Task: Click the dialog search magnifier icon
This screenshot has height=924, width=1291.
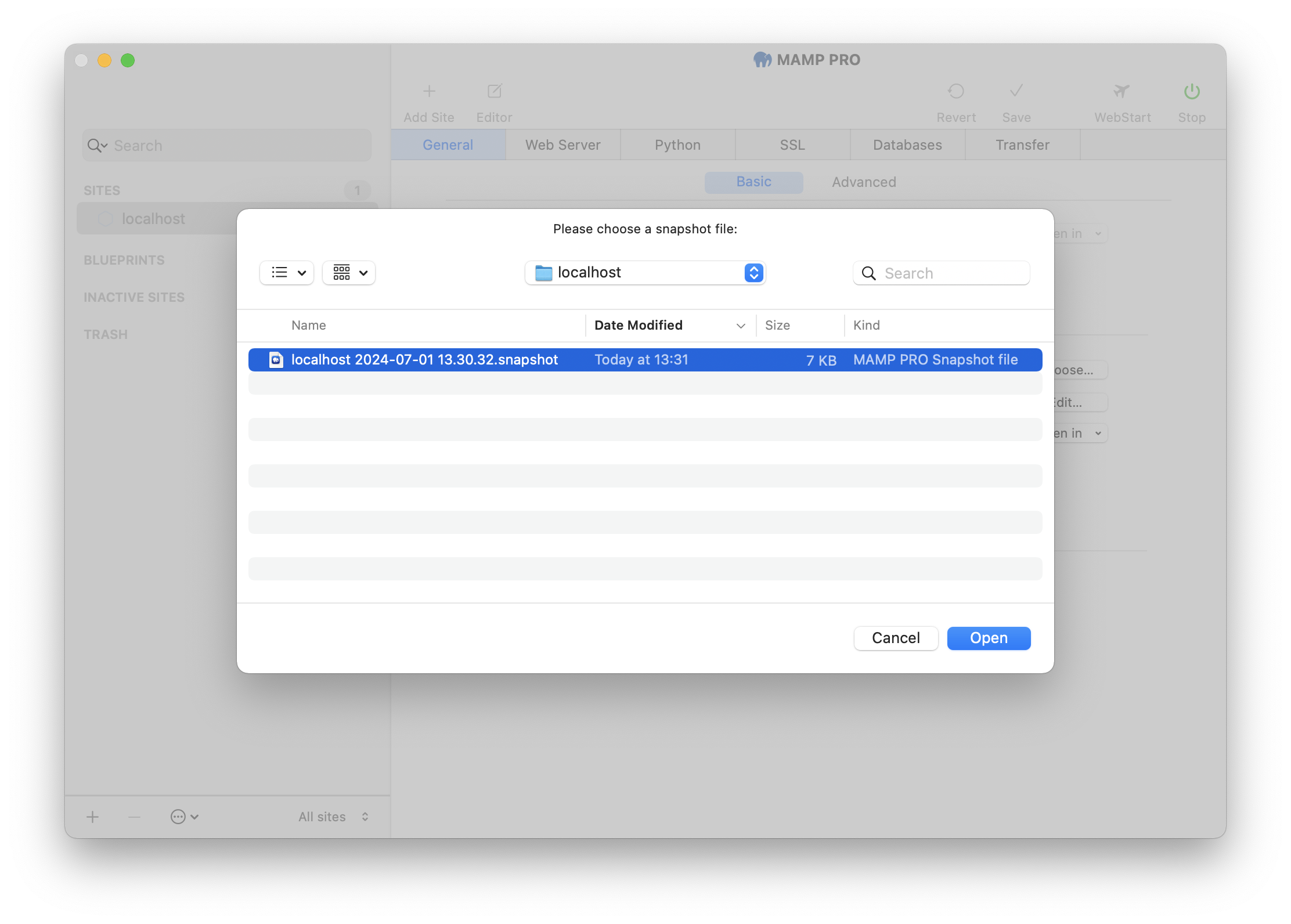Action: coord(868,273)
